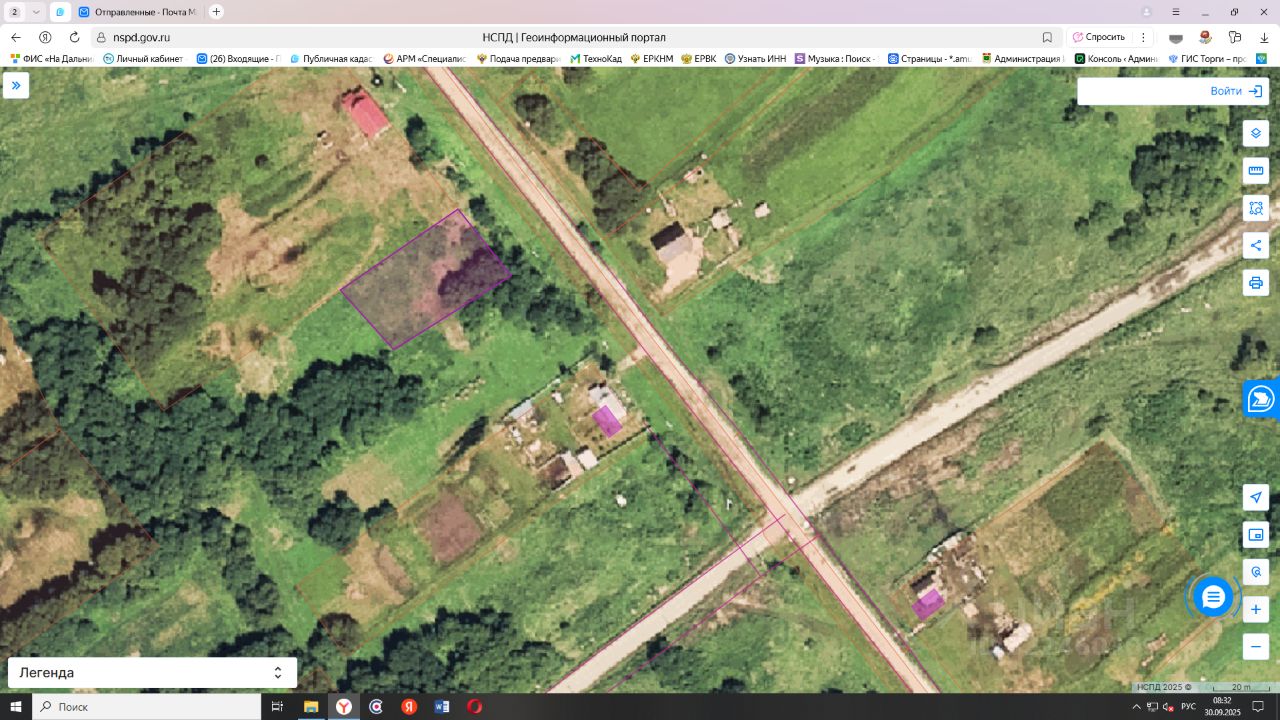
Task: Open Opera browser from the taskbar
Action: pos(475,707)
